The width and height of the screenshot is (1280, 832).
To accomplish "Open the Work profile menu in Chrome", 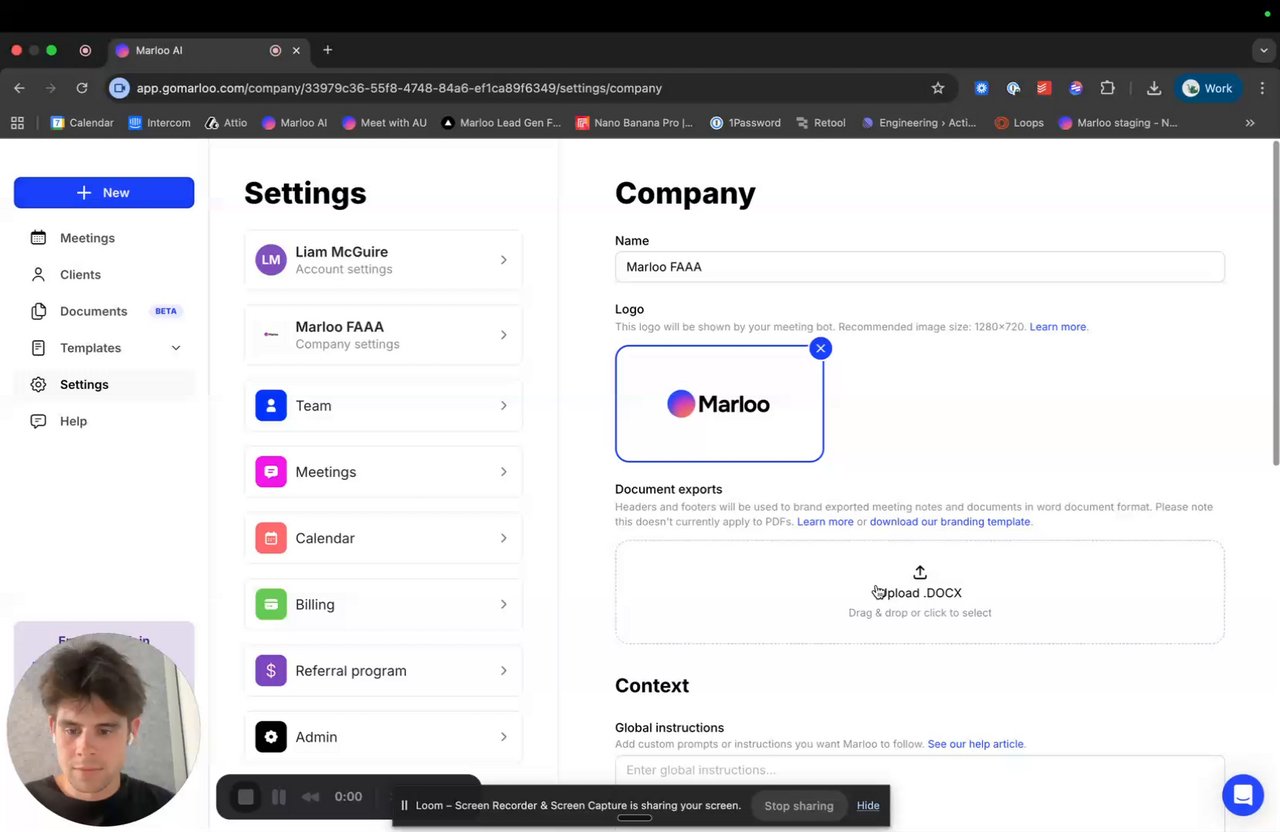I will click(x=1208, y=88).
